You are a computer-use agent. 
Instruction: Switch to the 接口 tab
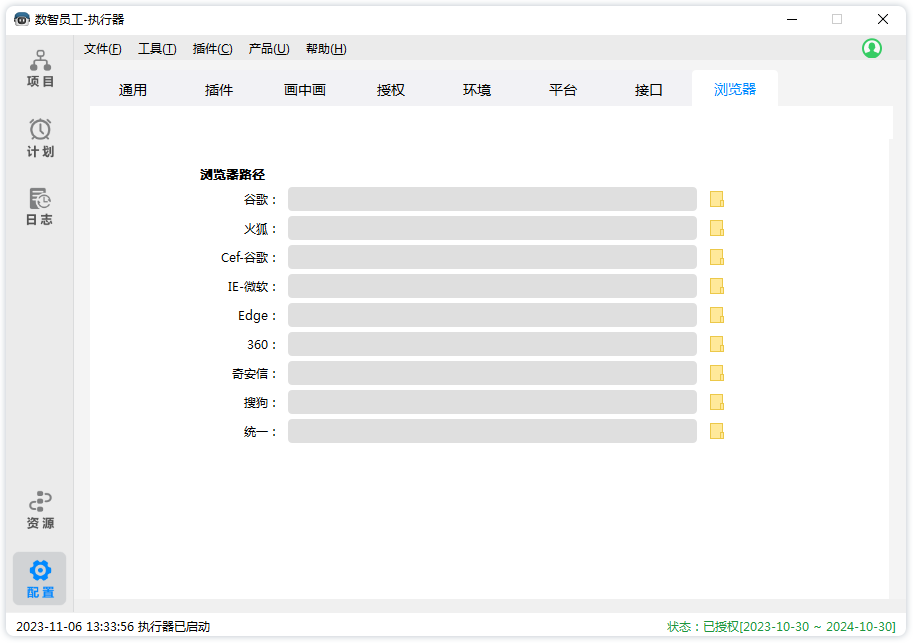649,90
